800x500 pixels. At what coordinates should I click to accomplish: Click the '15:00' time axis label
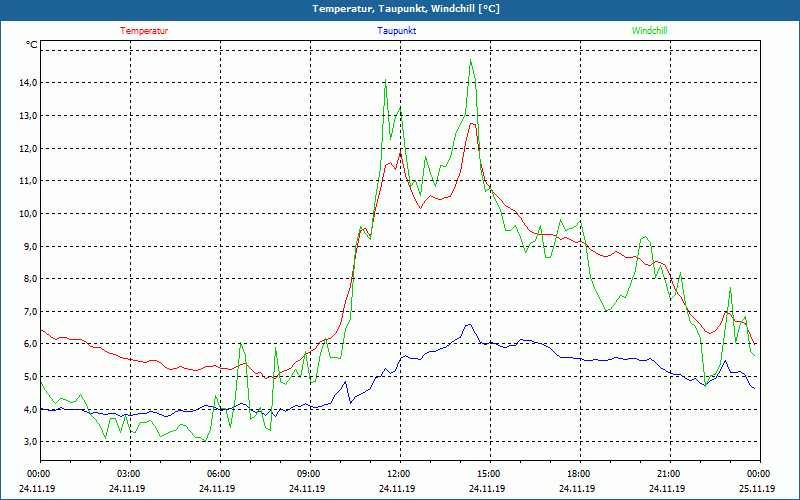(490, 474)
